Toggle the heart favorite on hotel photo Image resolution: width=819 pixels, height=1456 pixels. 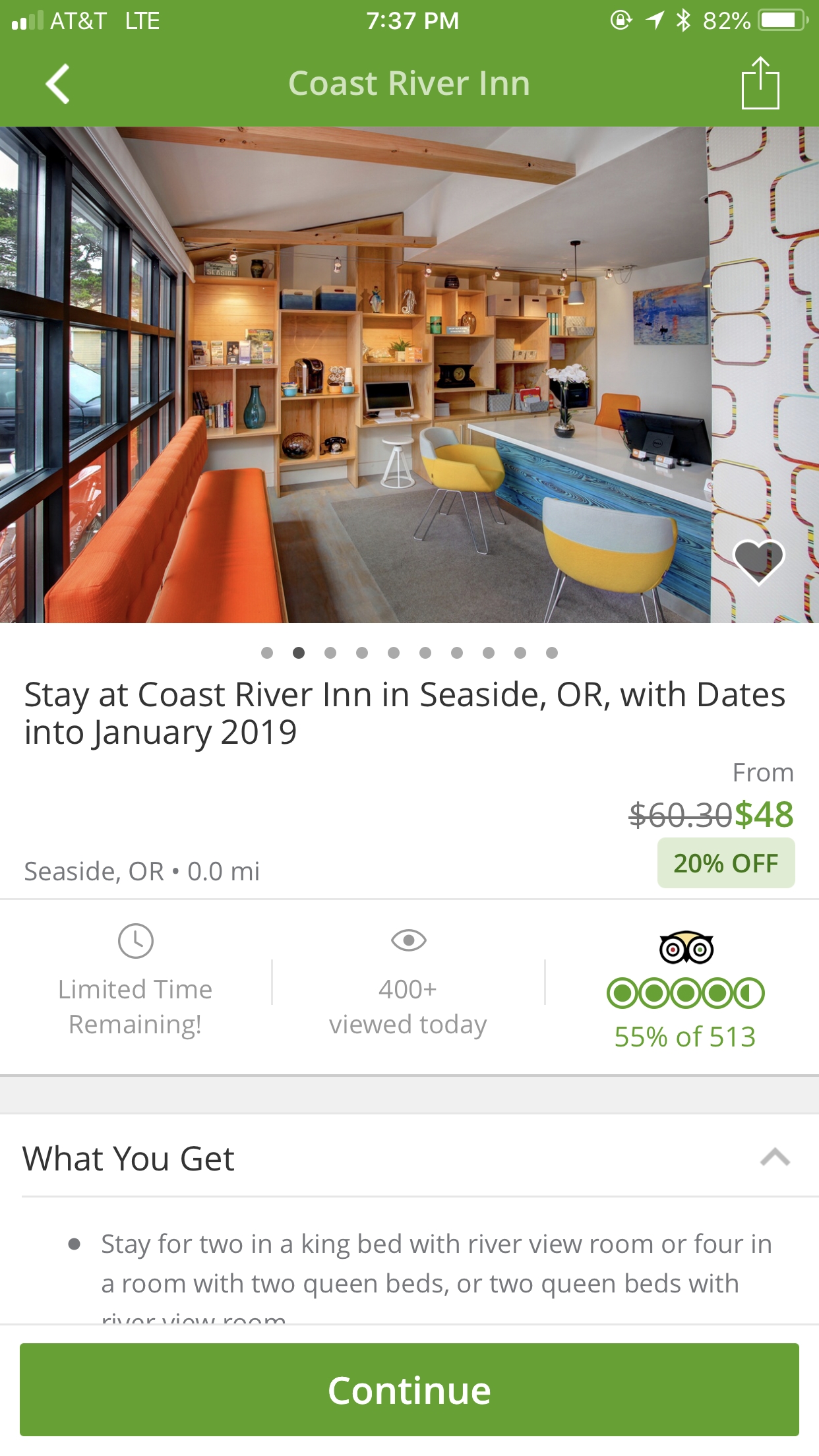pyautogui.click(x=758, y=561)
